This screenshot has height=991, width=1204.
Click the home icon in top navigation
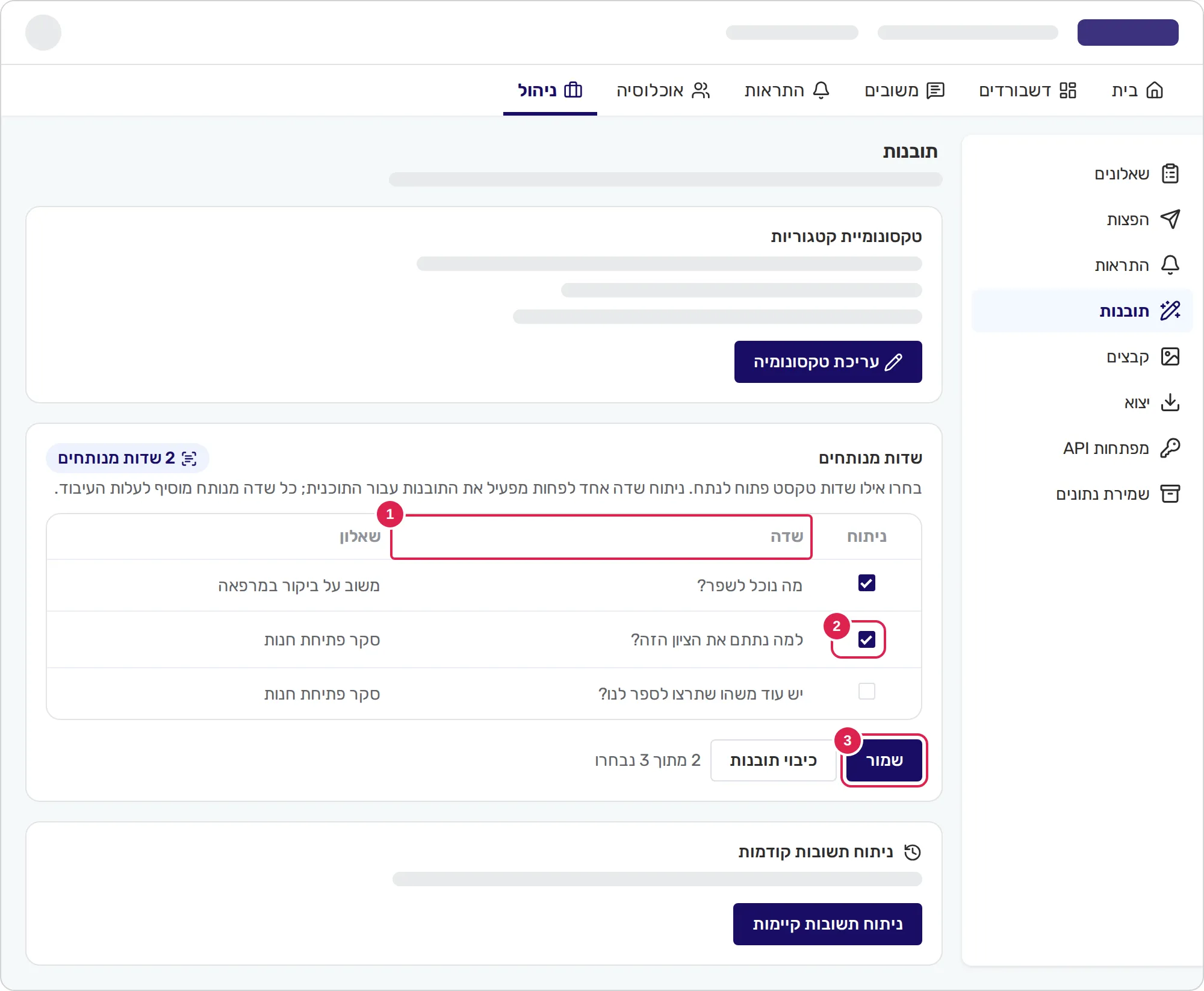[x=1155, y=90]
